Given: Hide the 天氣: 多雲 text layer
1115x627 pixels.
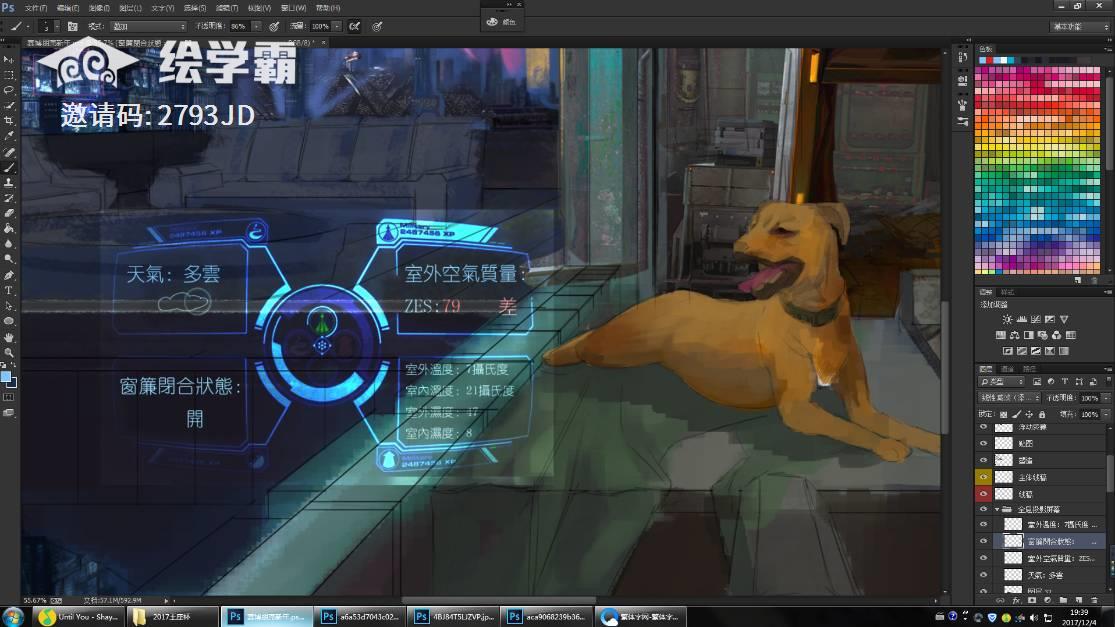Looking at the screenshot, I should point(983,574).
